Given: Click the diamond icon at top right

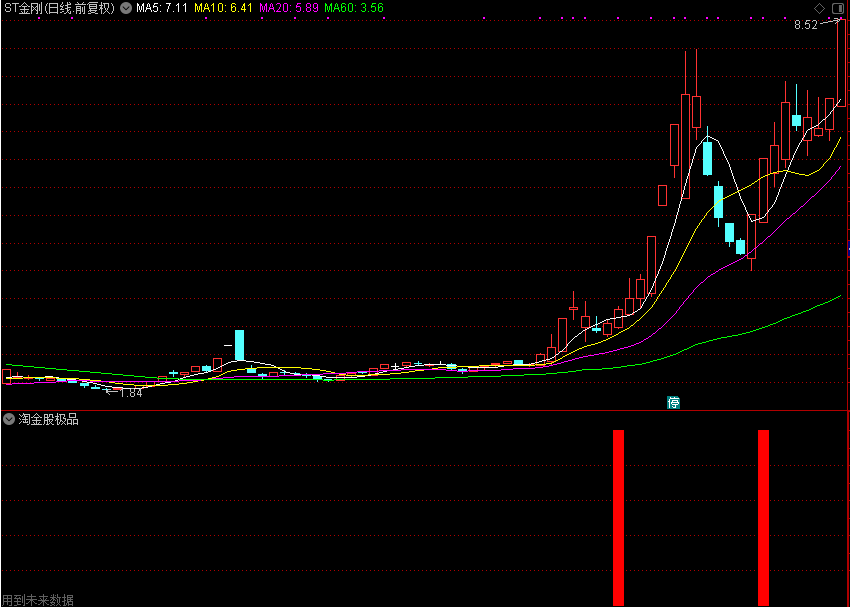Looking at the screenshot, I should (819, 8).
